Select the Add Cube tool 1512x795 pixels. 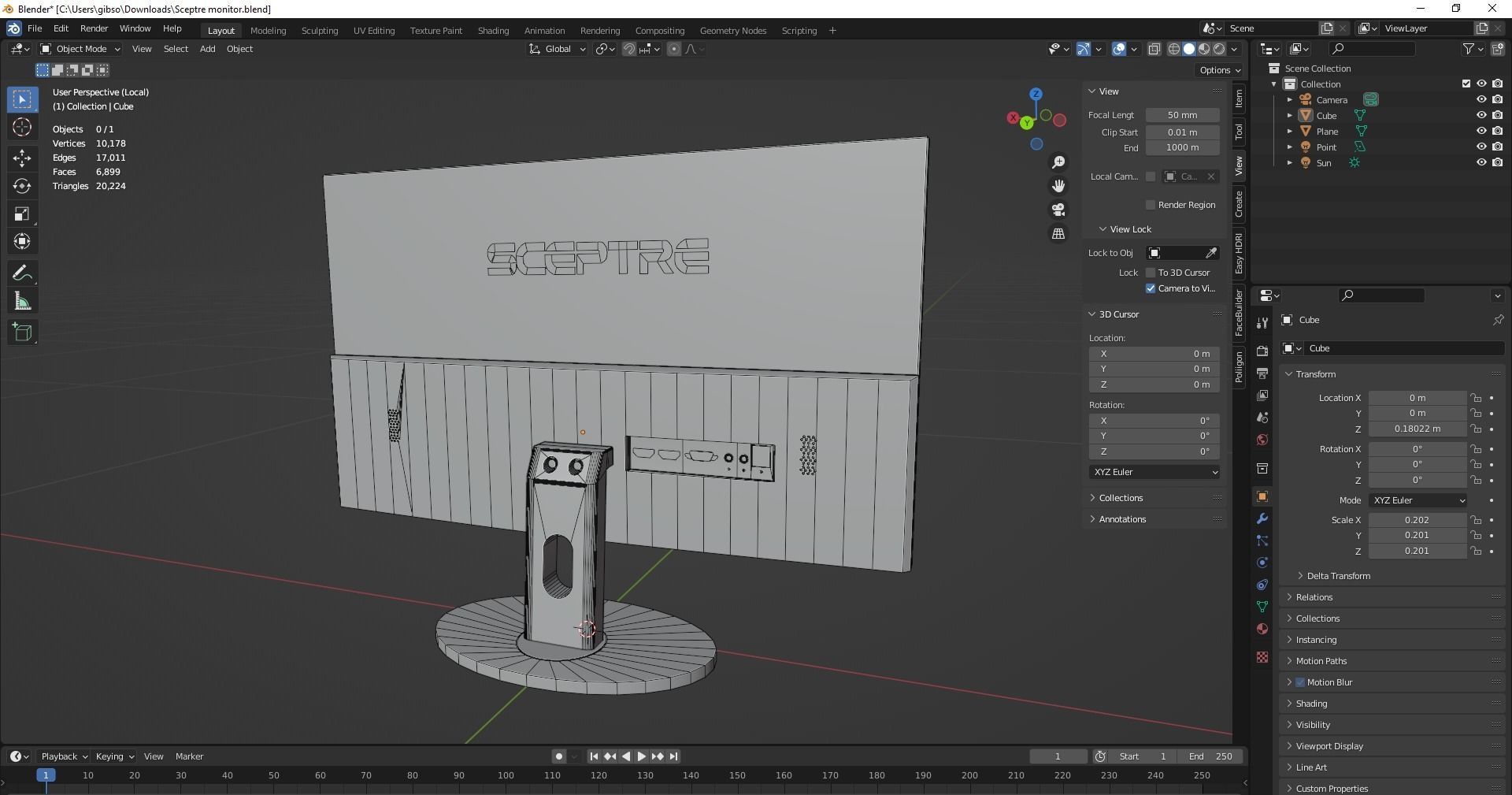click(x=22, y=332)
